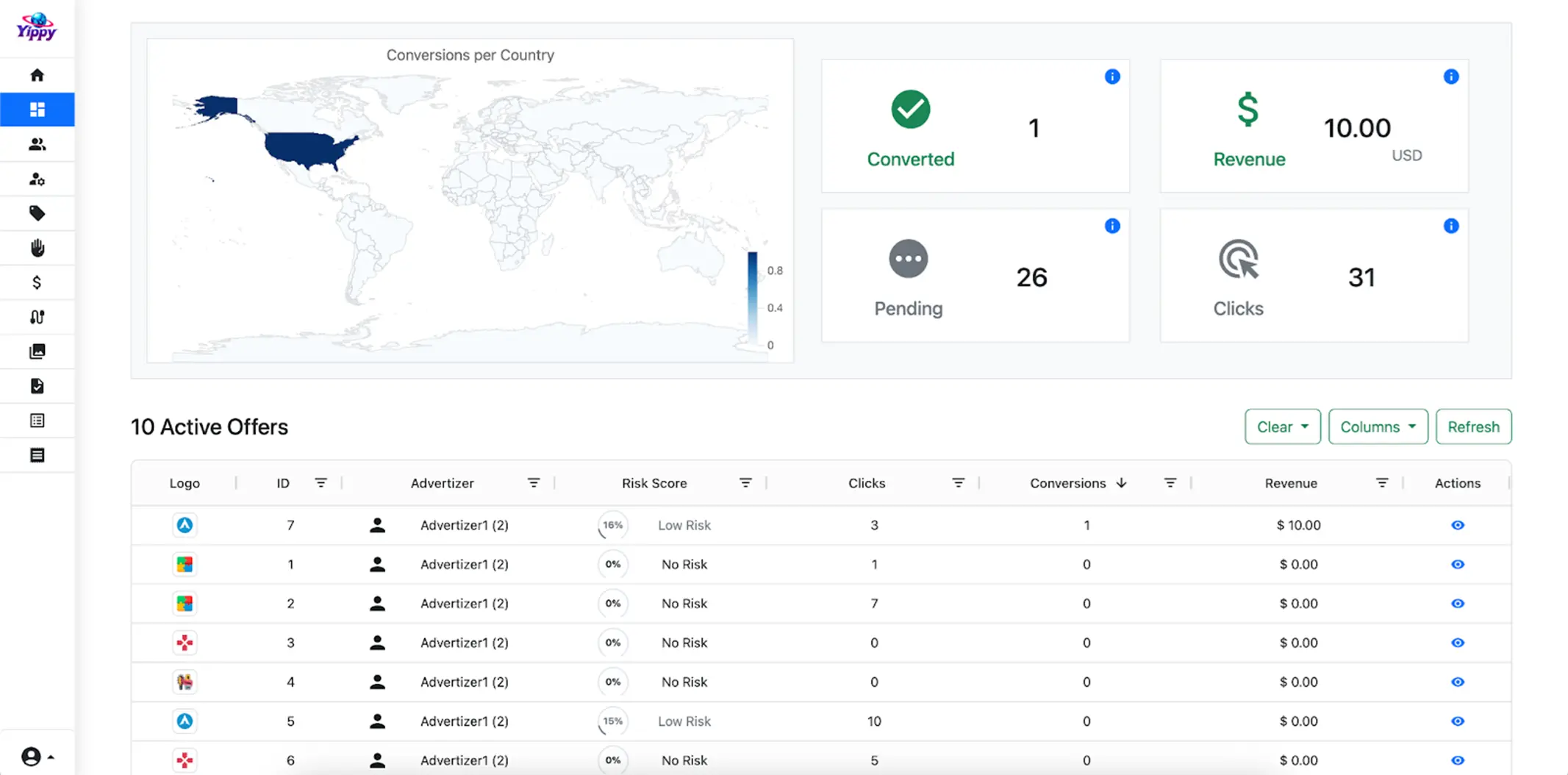Click the user settings sidebar icon

click(37, 178)
